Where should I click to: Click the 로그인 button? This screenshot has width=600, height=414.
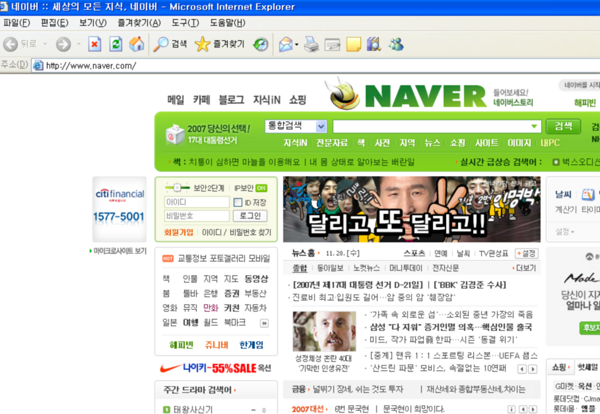pos(250,216)
